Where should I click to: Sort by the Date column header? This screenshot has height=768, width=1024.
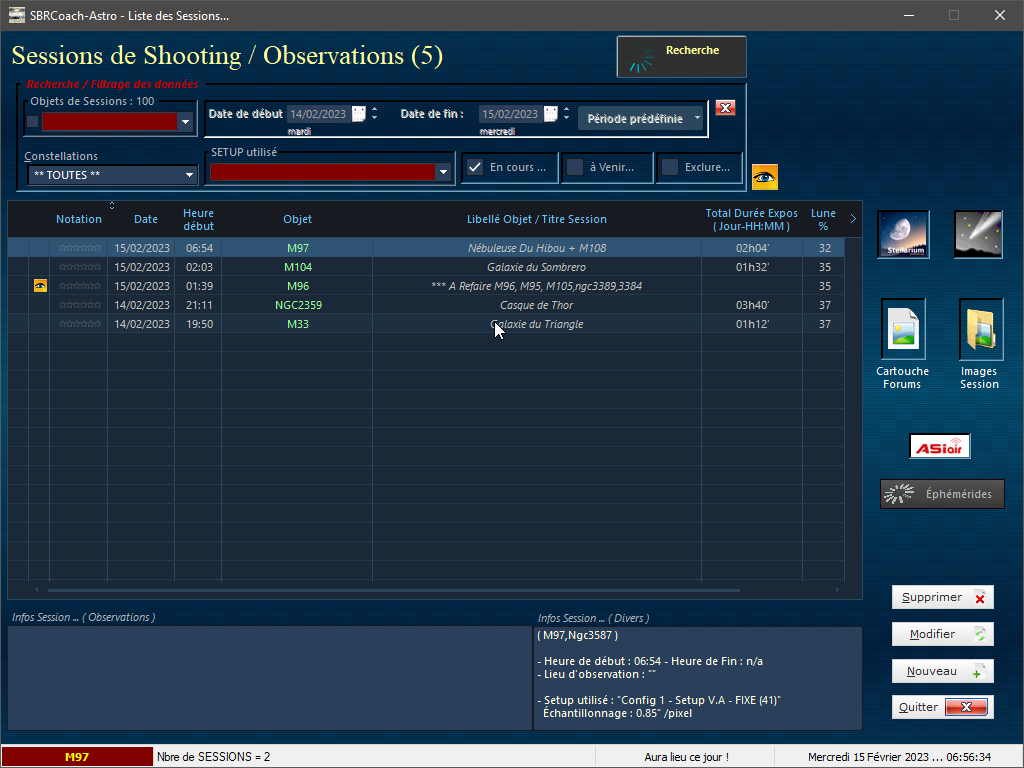(x=146, y=219)
